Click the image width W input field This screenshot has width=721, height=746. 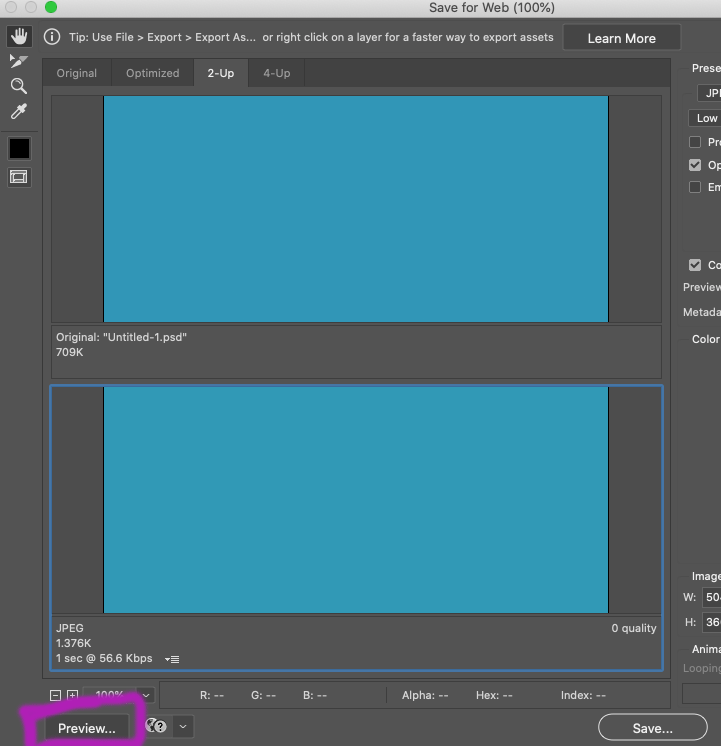(x=711, y=597)
